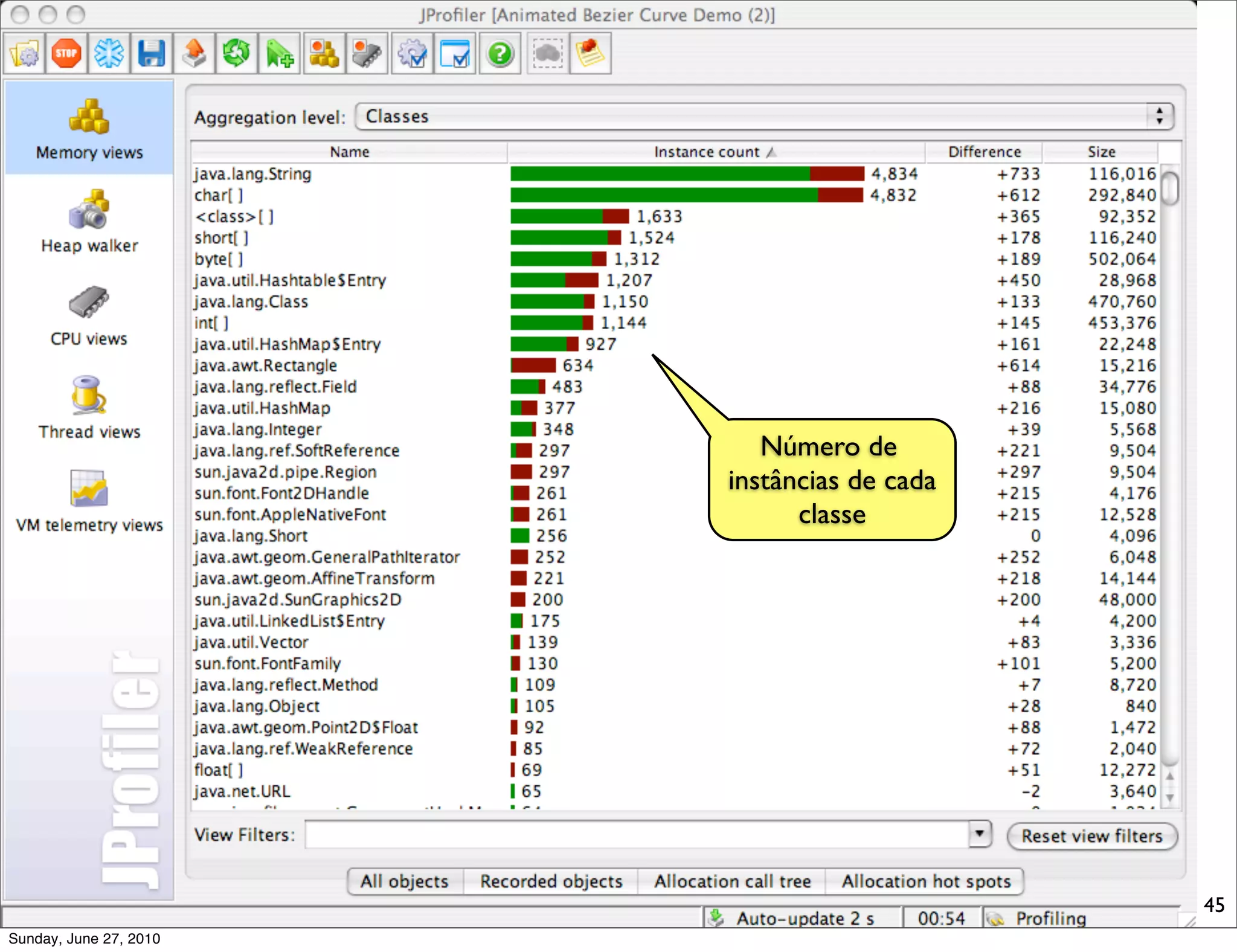This screenshot has height=952, width=1237.
Task: Click the green question mark help icon
Action: (x=500, y=54)
